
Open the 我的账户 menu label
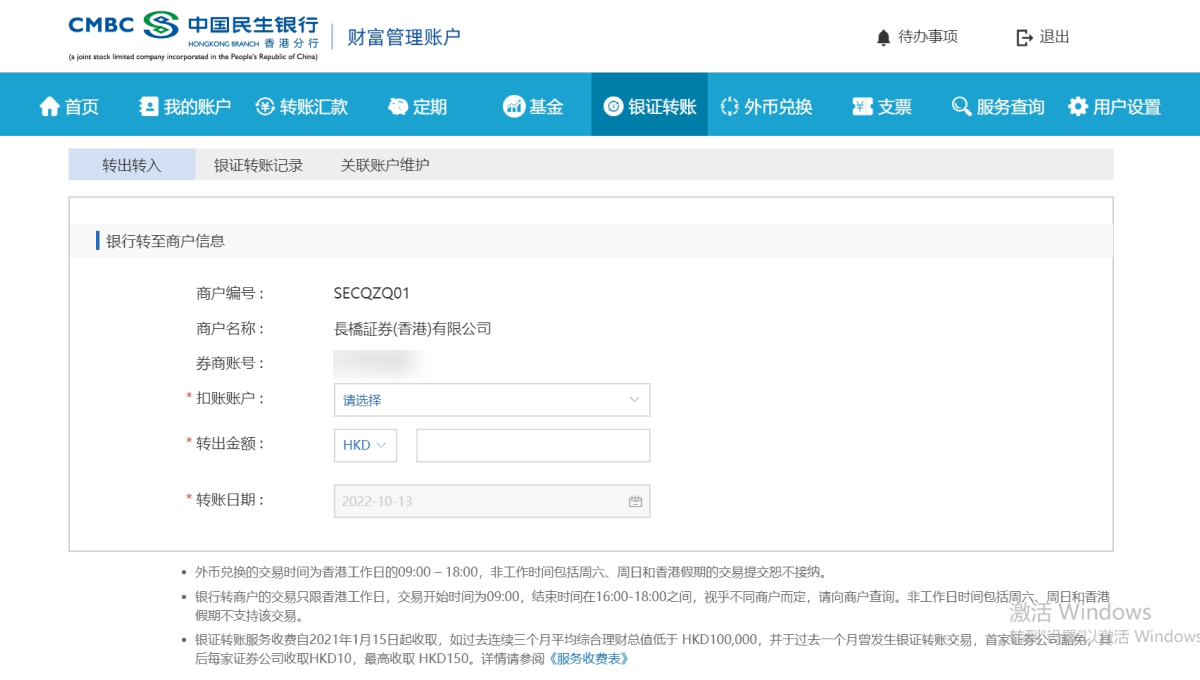(197, 107)
